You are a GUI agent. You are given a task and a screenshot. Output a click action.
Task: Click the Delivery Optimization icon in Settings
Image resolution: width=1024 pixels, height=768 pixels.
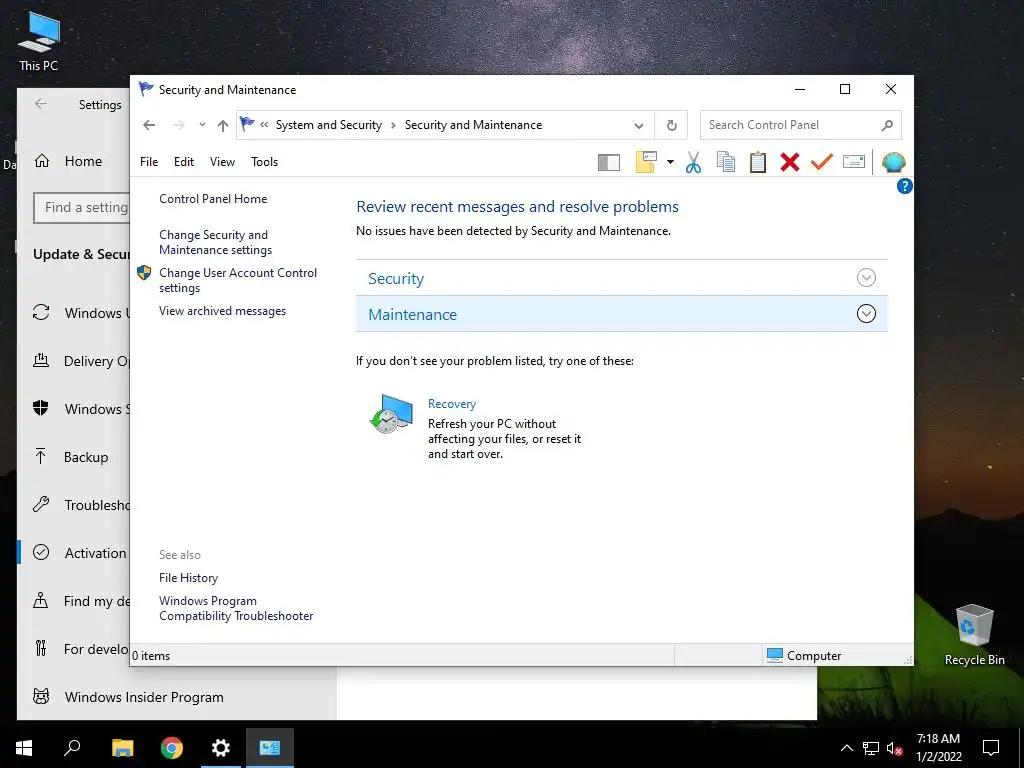pos(41,360)
